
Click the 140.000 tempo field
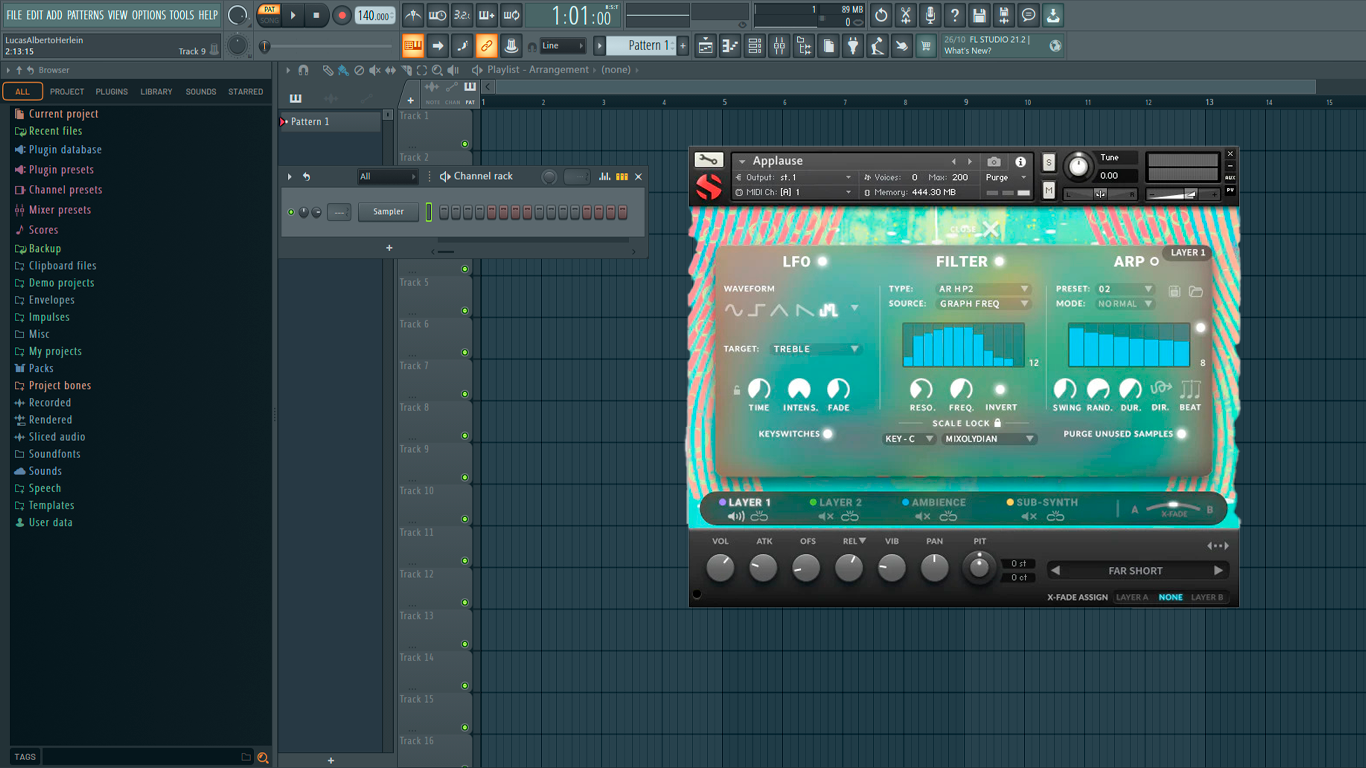[x=375, y=16]
